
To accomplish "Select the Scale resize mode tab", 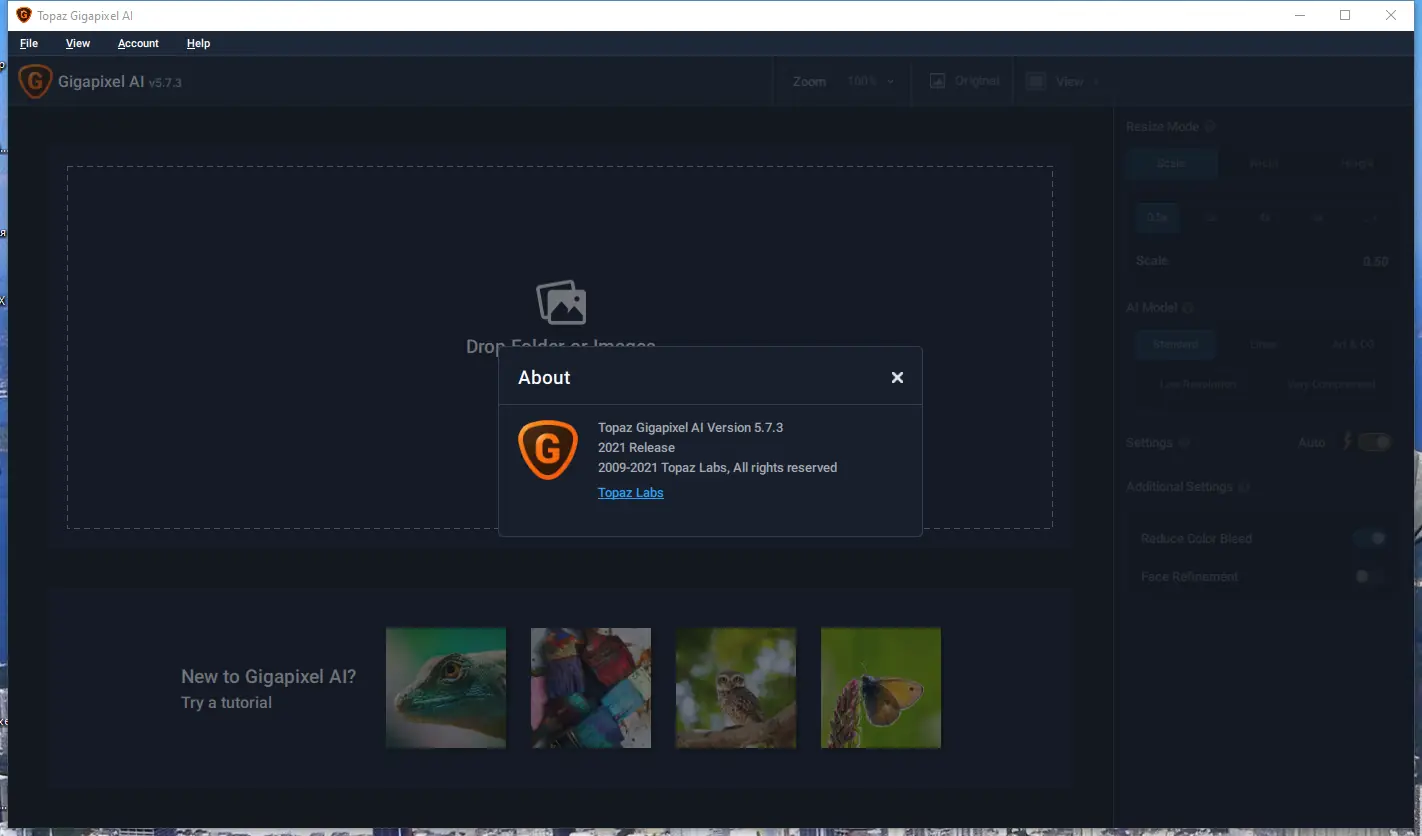I will pyautogui.click(x=1171, y=163).
